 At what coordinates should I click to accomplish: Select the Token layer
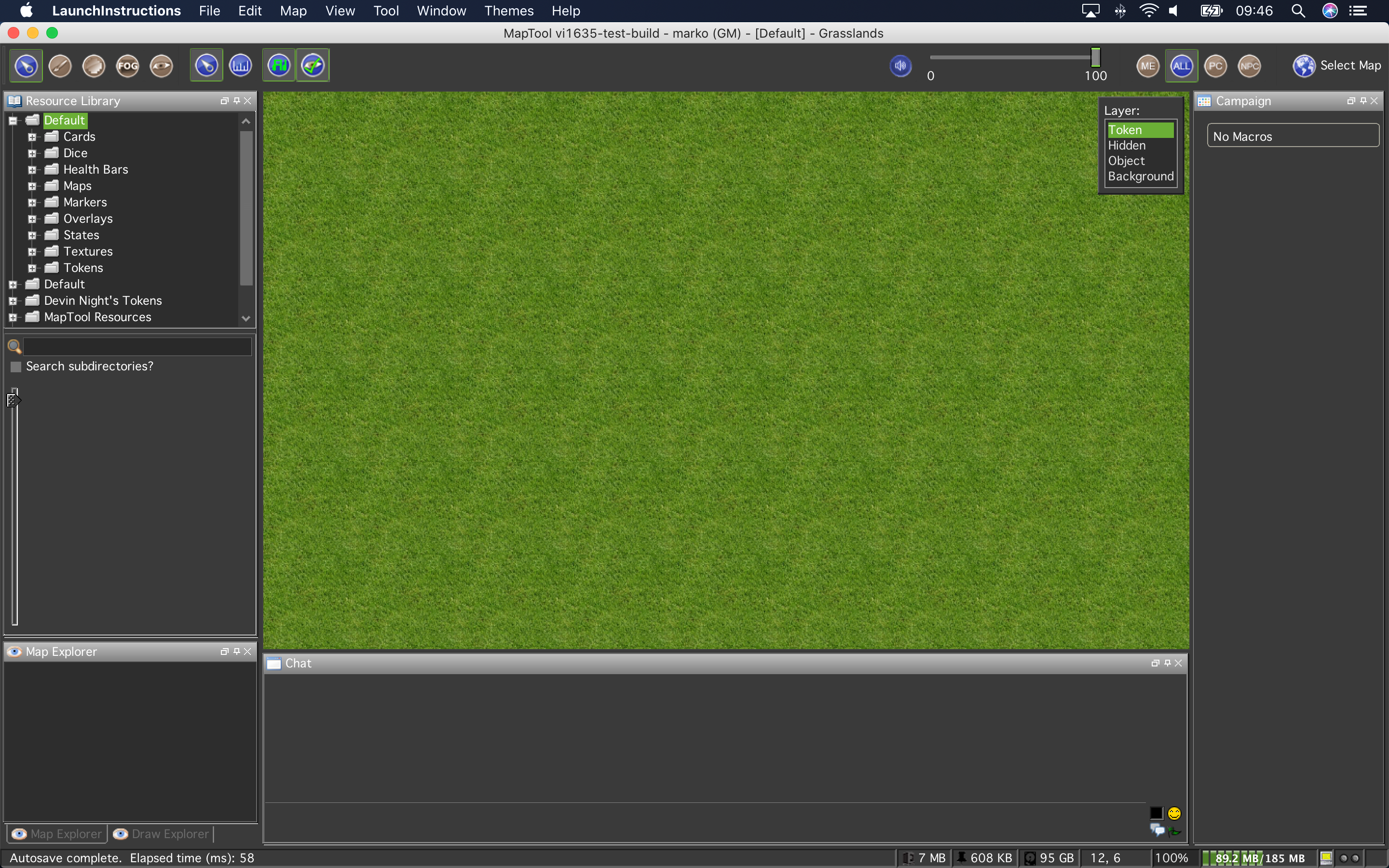coord(1141,130)
